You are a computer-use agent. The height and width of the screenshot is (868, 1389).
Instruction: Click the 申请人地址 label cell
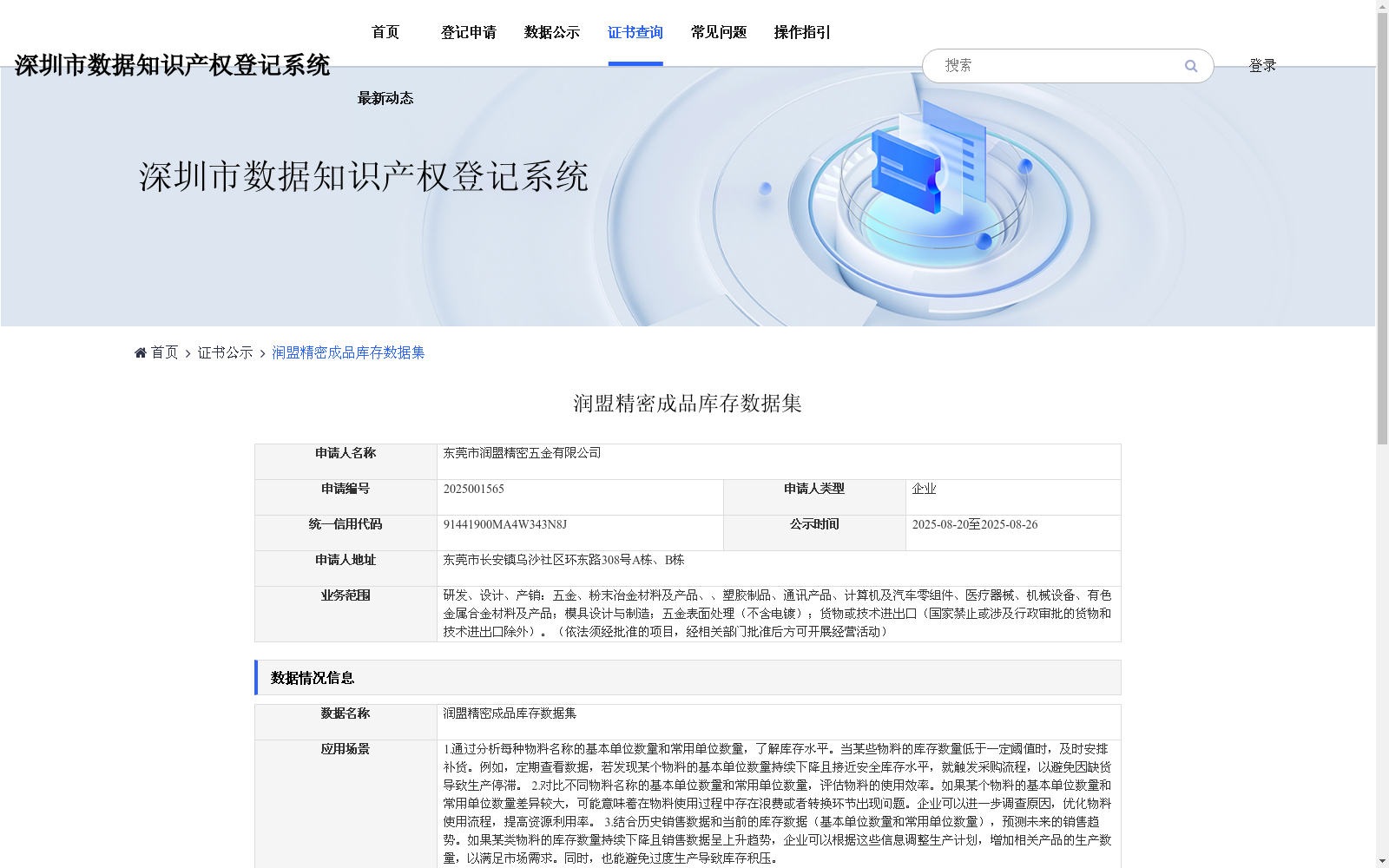click(346, 569)
